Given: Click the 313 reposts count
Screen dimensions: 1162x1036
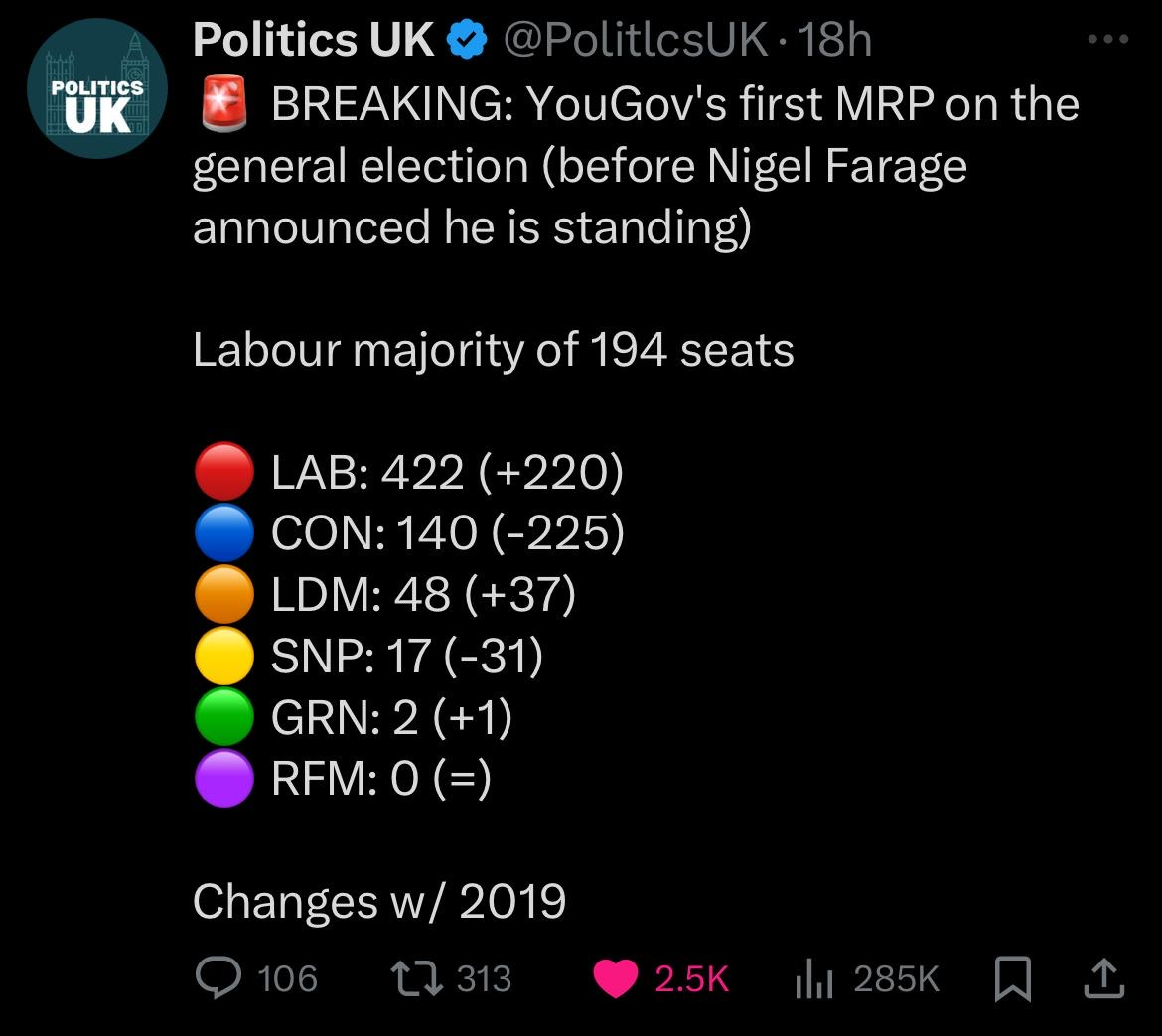Looking at the screenshot, I should click(x=484, y=978).
